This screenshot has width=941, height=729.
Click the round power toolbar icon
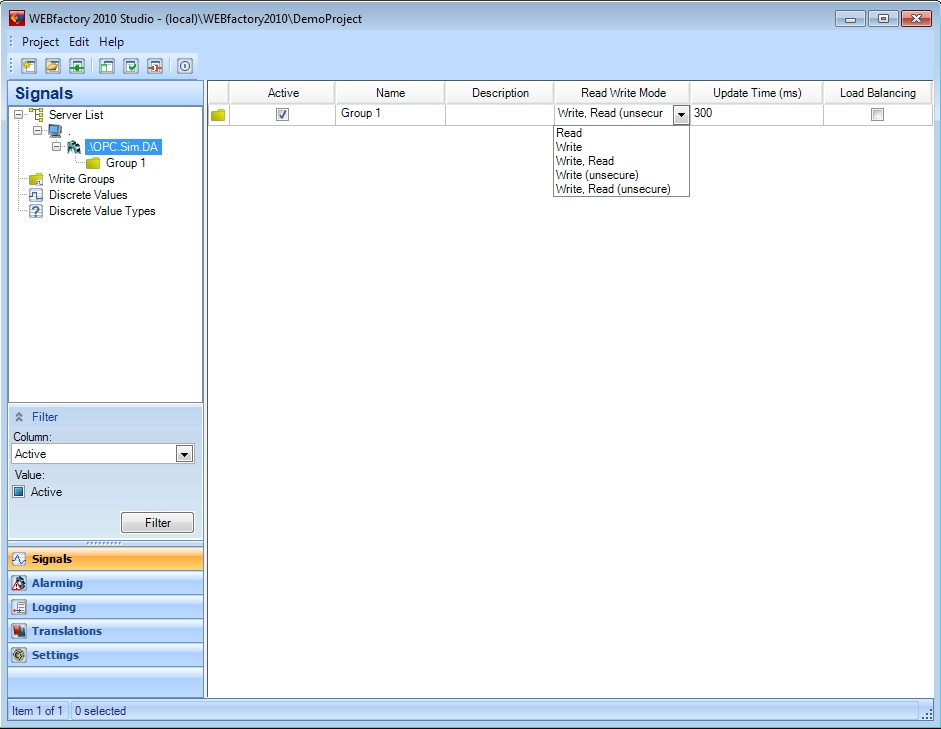point(185,66)
